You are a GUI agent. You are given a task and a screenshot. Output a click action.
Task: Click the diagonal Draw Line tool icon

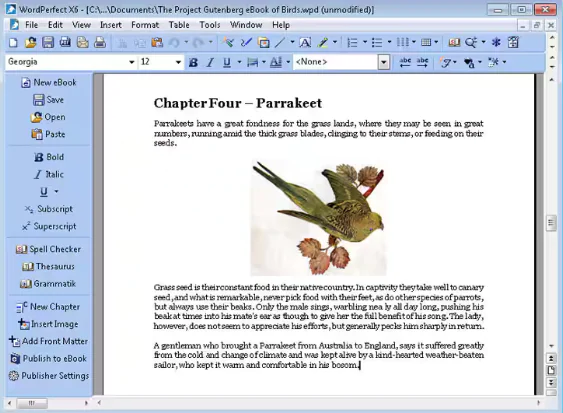[280, 42]
